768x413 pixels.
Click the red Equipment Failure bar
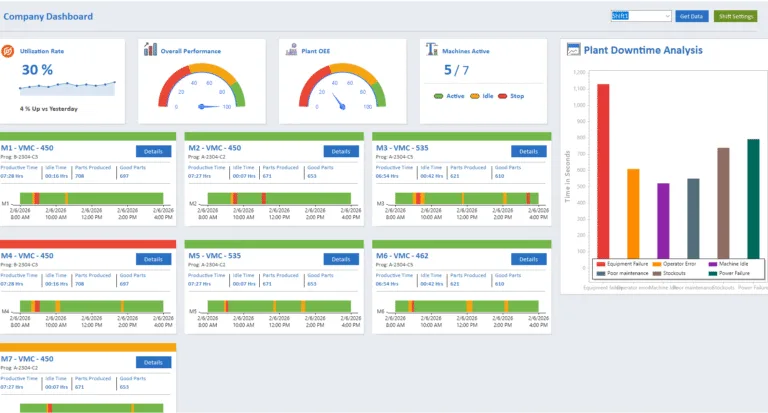pyautogui.click(x=603, y=171)
